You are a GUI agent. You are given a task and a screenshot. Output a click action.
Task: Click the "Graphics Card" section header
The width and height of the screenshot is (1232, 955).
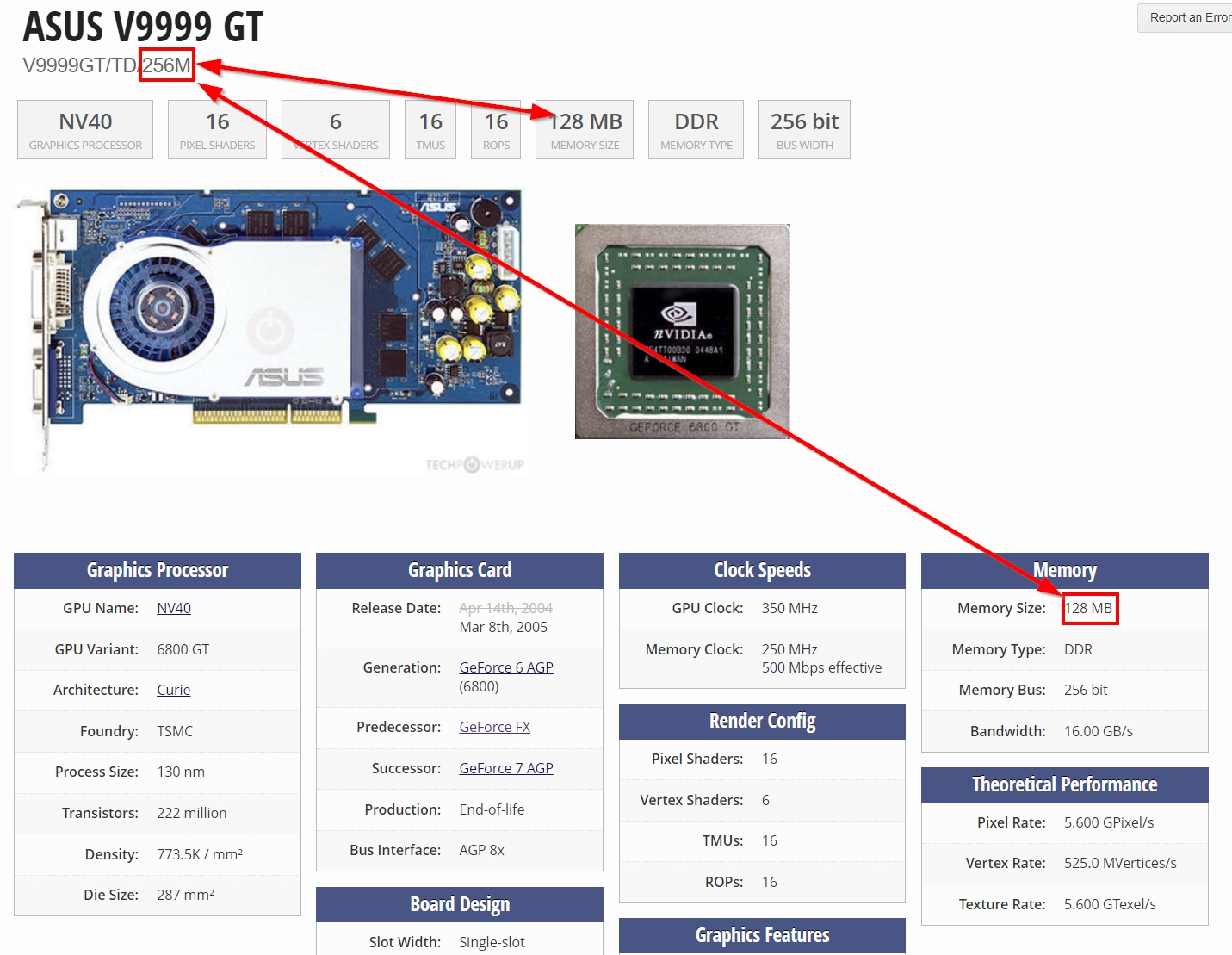click(460, 570)
